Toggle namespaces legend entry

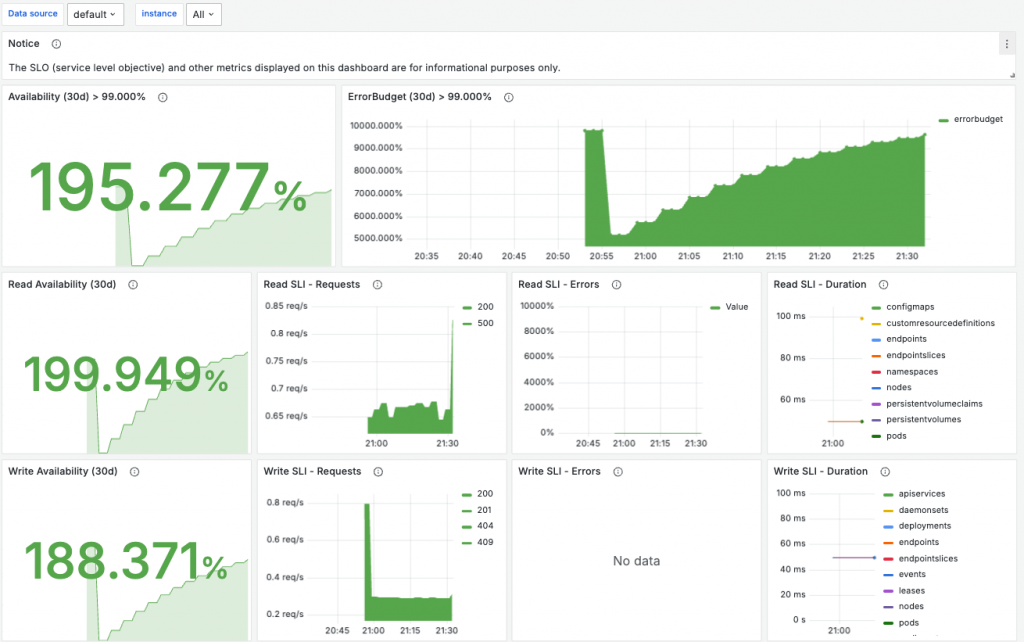point(912,372)
